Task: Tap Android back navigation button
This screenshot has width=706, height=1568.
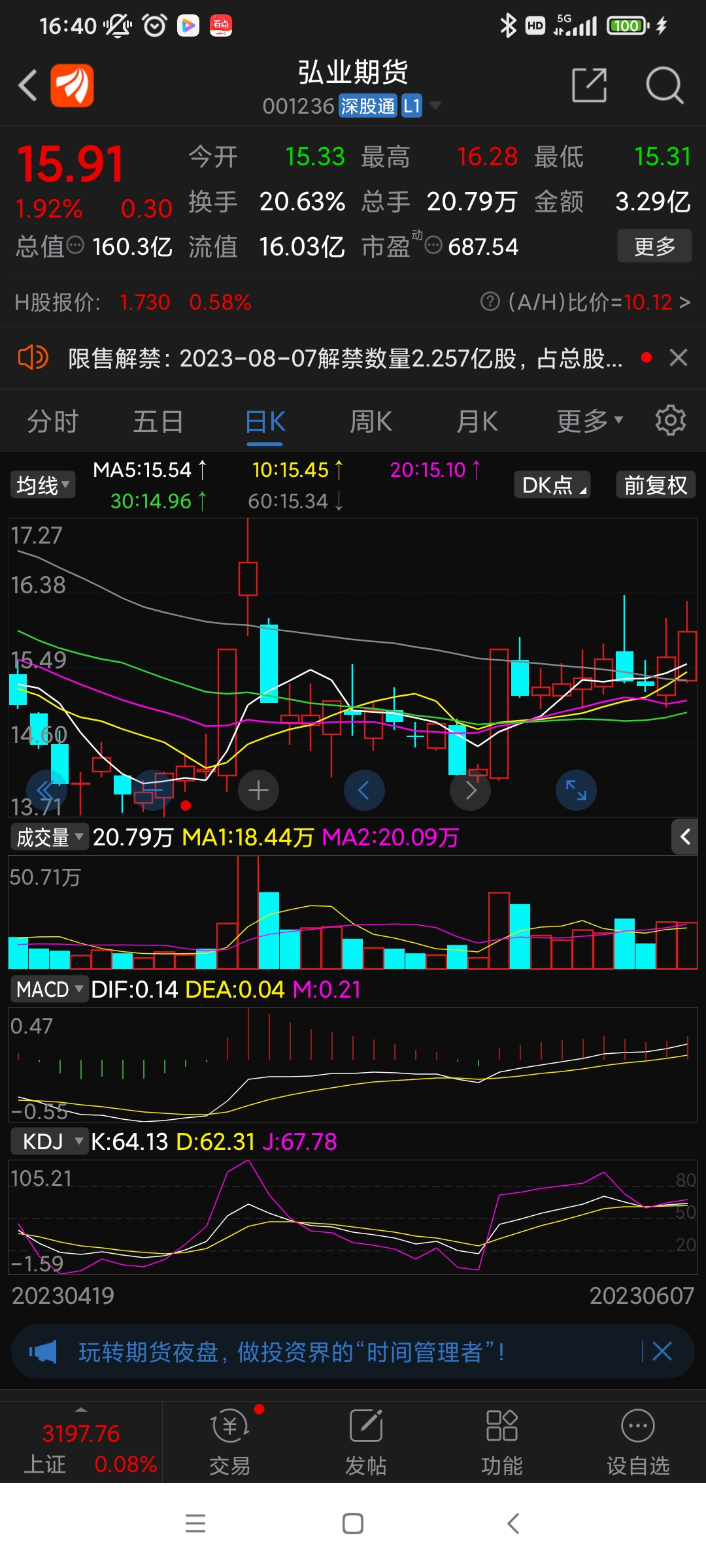Action: 514,1524
